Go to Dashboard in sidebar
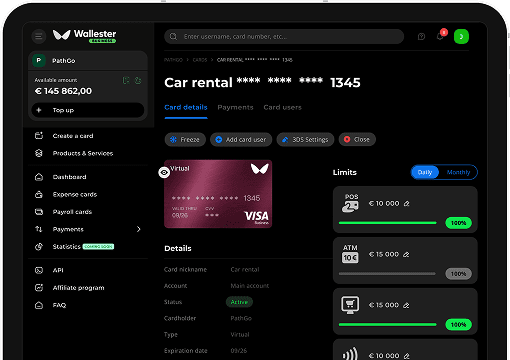The width and height of the screenshot is (510, 360). coord(69,177)
